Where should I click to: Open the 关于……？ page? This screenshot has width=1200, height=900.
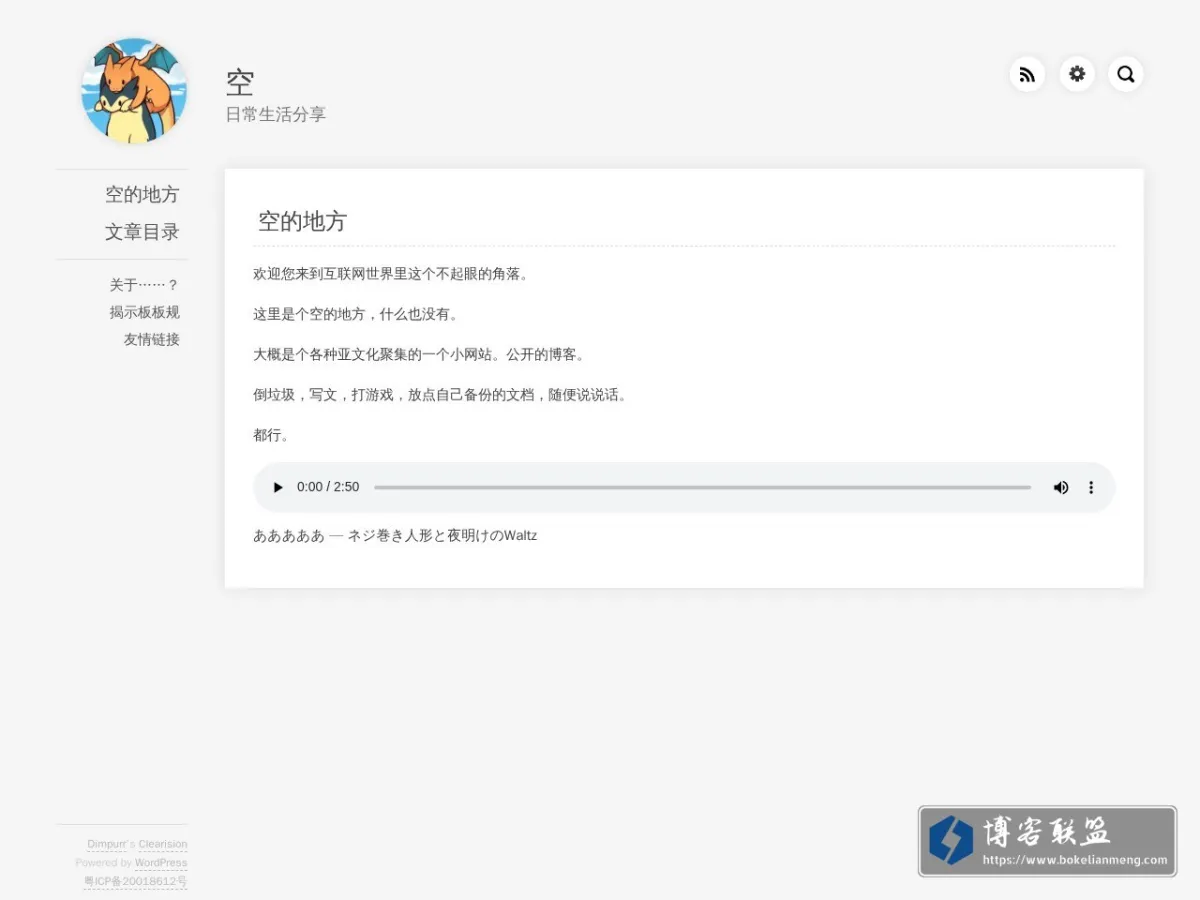click(144, 285)
